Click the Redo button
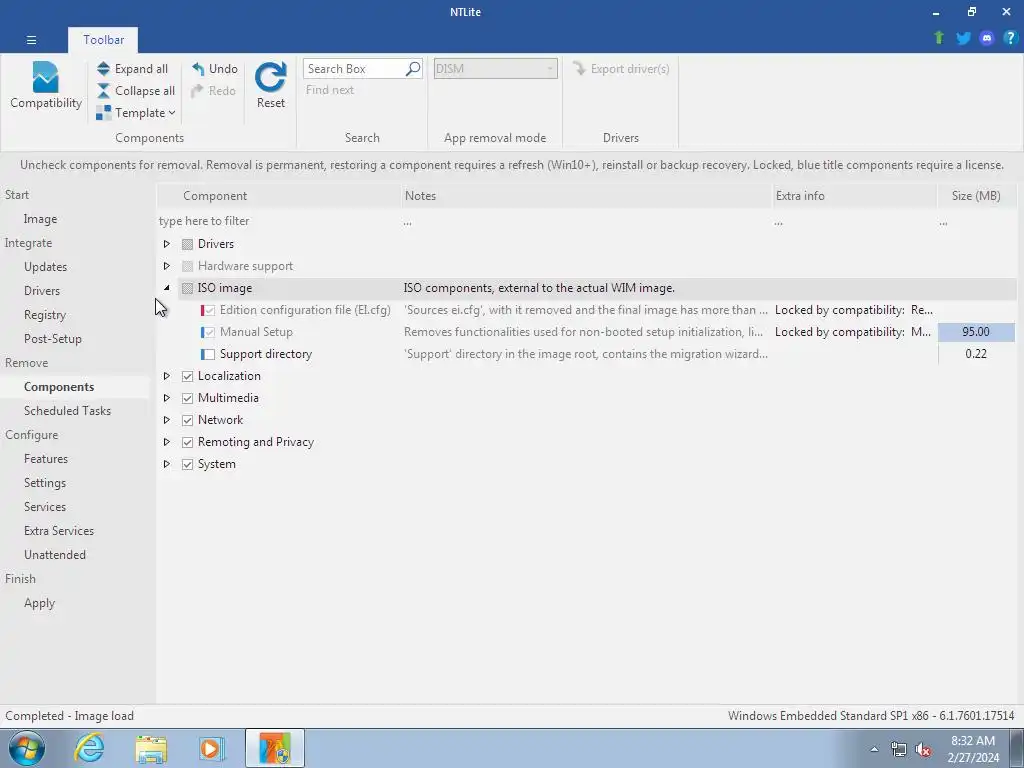Screen dimensions: 1024x768 pyautogui.click(x=214, y=91)
